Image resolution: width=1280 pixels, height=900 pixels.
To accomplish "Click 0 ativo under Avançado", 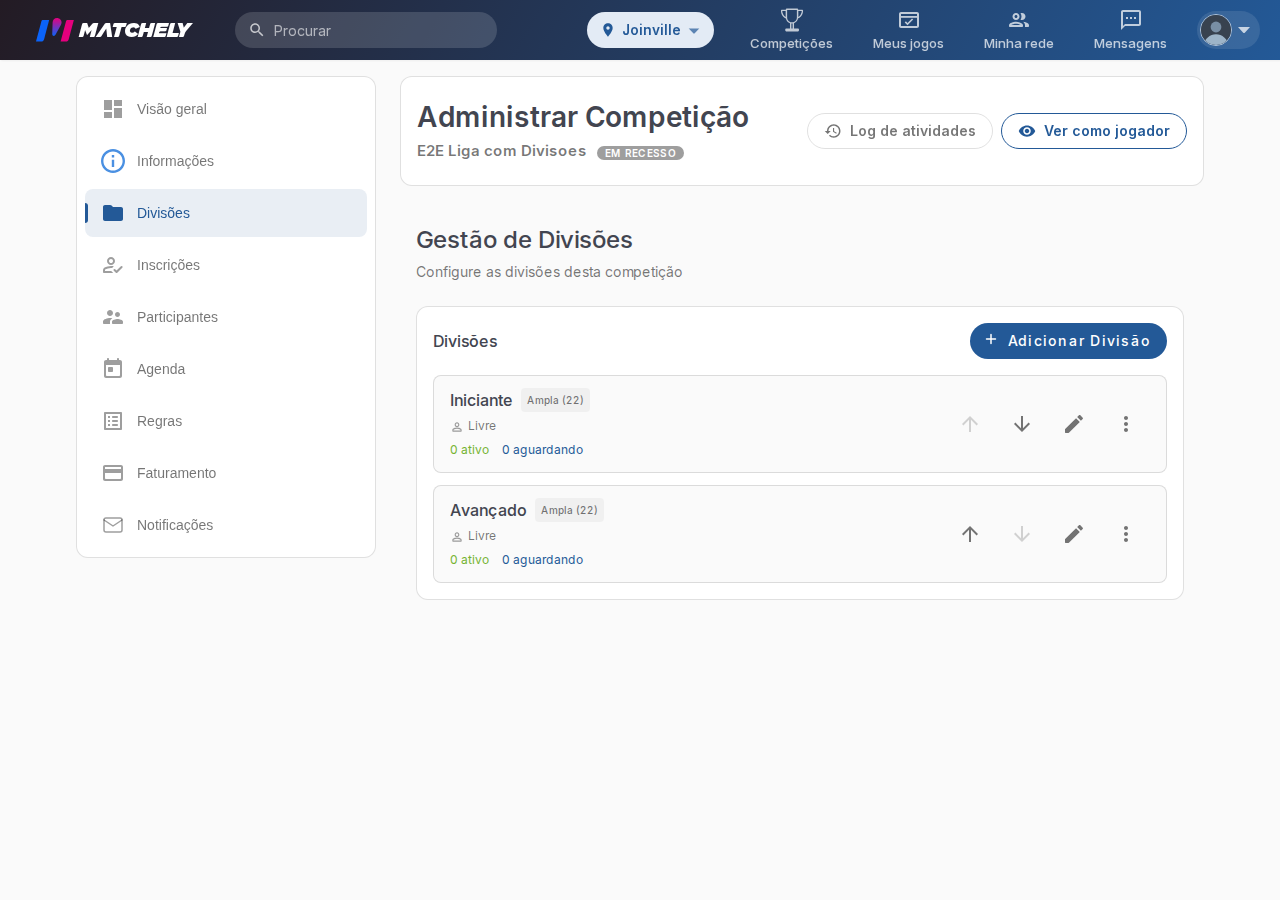I will point(469,560).
